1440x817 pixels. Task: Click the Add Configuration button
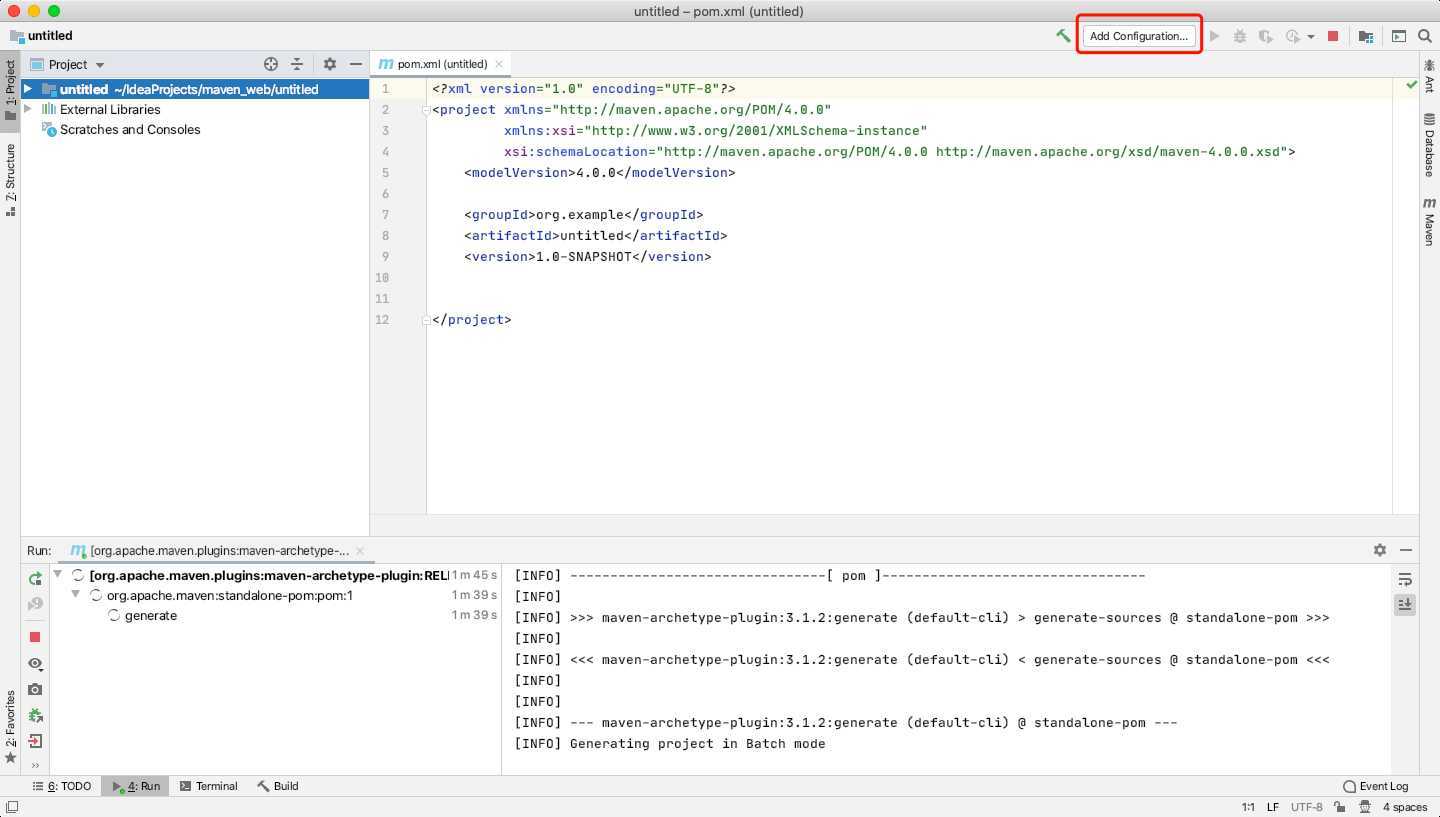[x=1139, y=36]
